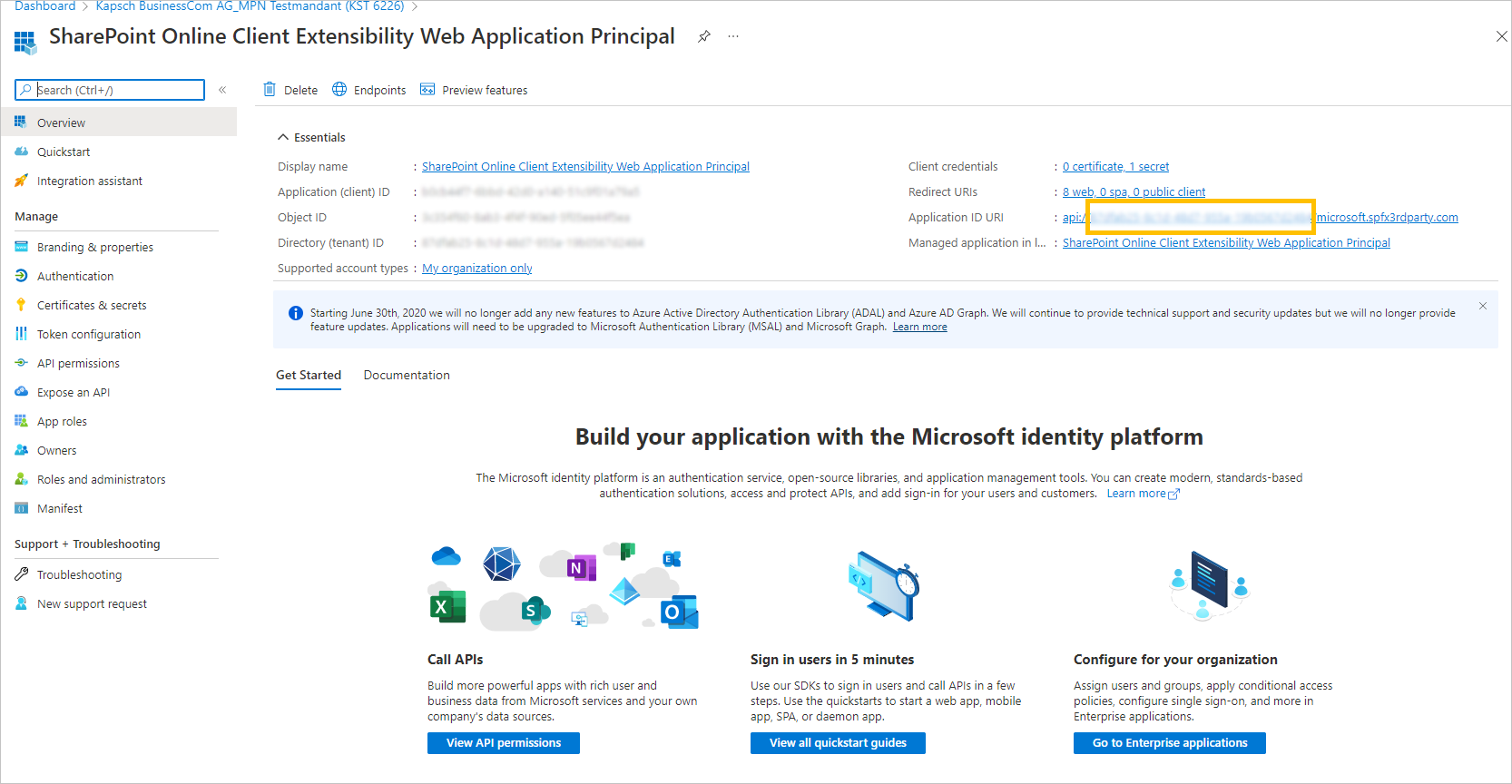
Task: Click the Integration assistant rocket icon
Action: tap(21, 181)
